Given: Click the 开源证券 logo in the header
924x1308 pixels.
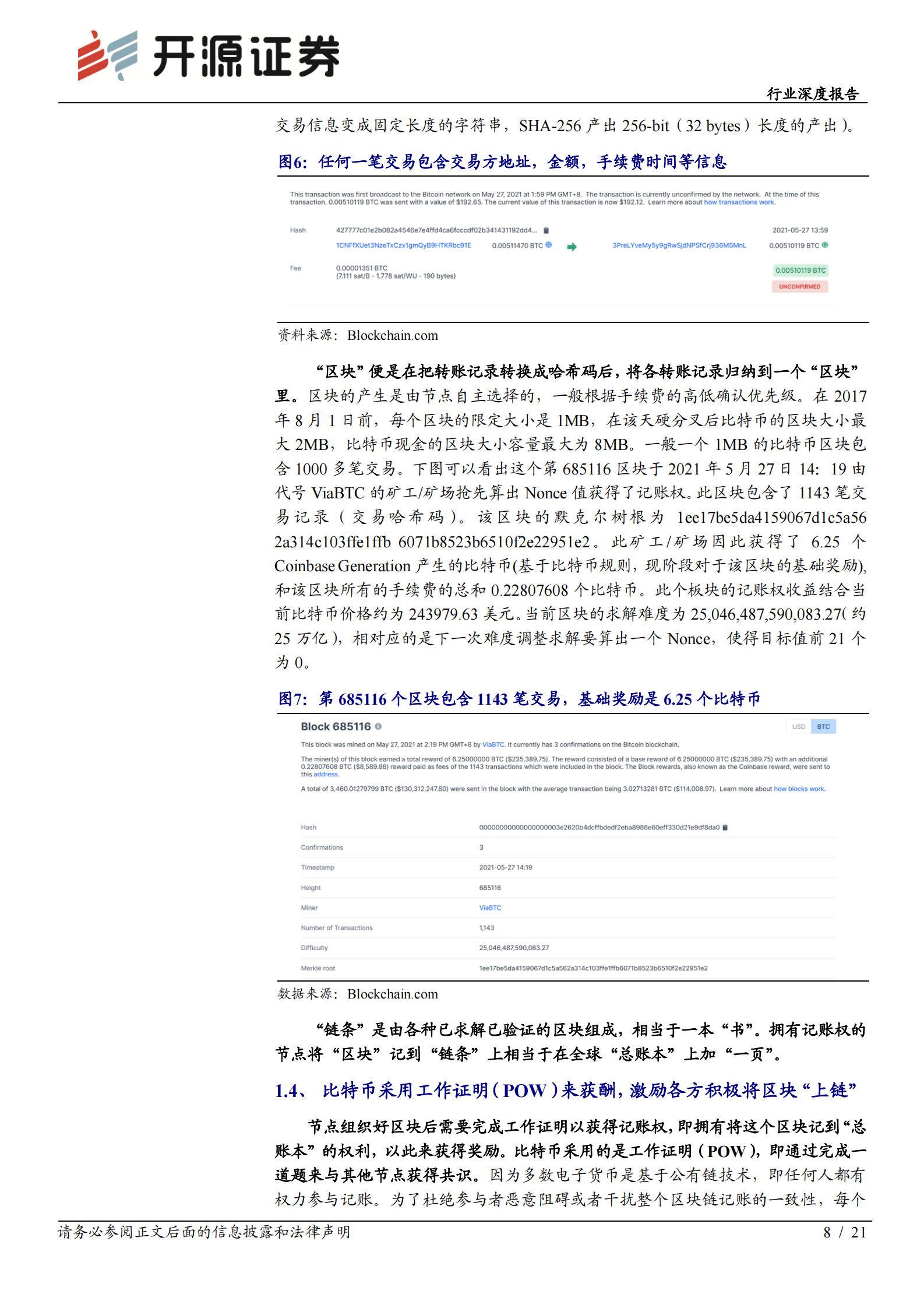Looking at the screenshot, I should (x=209, y=55).
